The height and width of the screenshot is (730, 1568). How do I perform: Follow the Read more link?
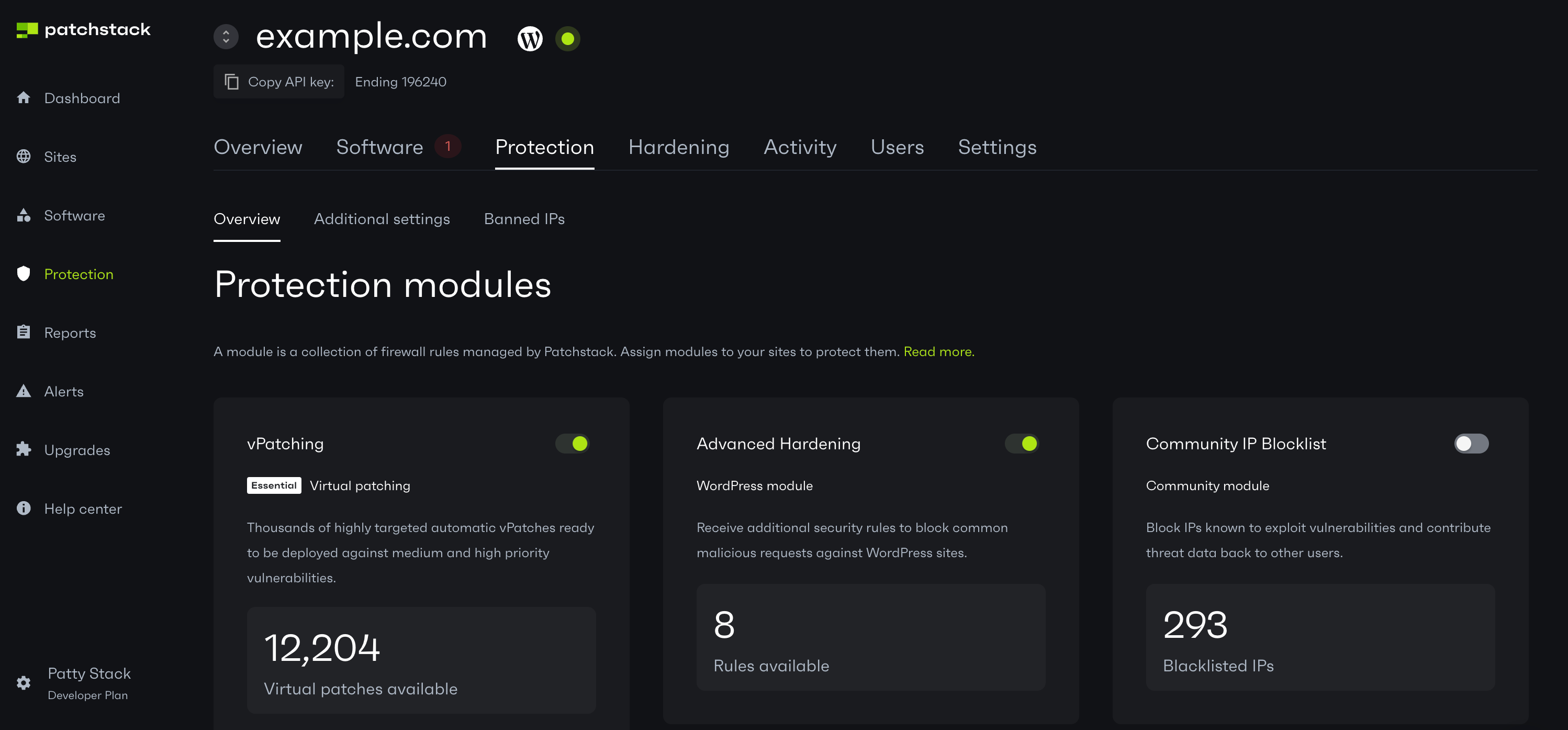pos(938,351)
